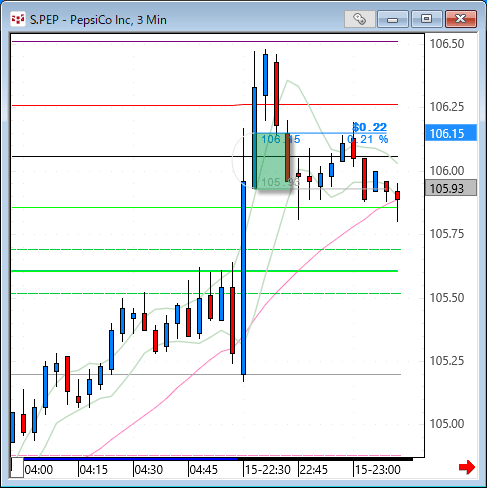
Task: Click the $0.22 measurement label
Action: (370, 127)
